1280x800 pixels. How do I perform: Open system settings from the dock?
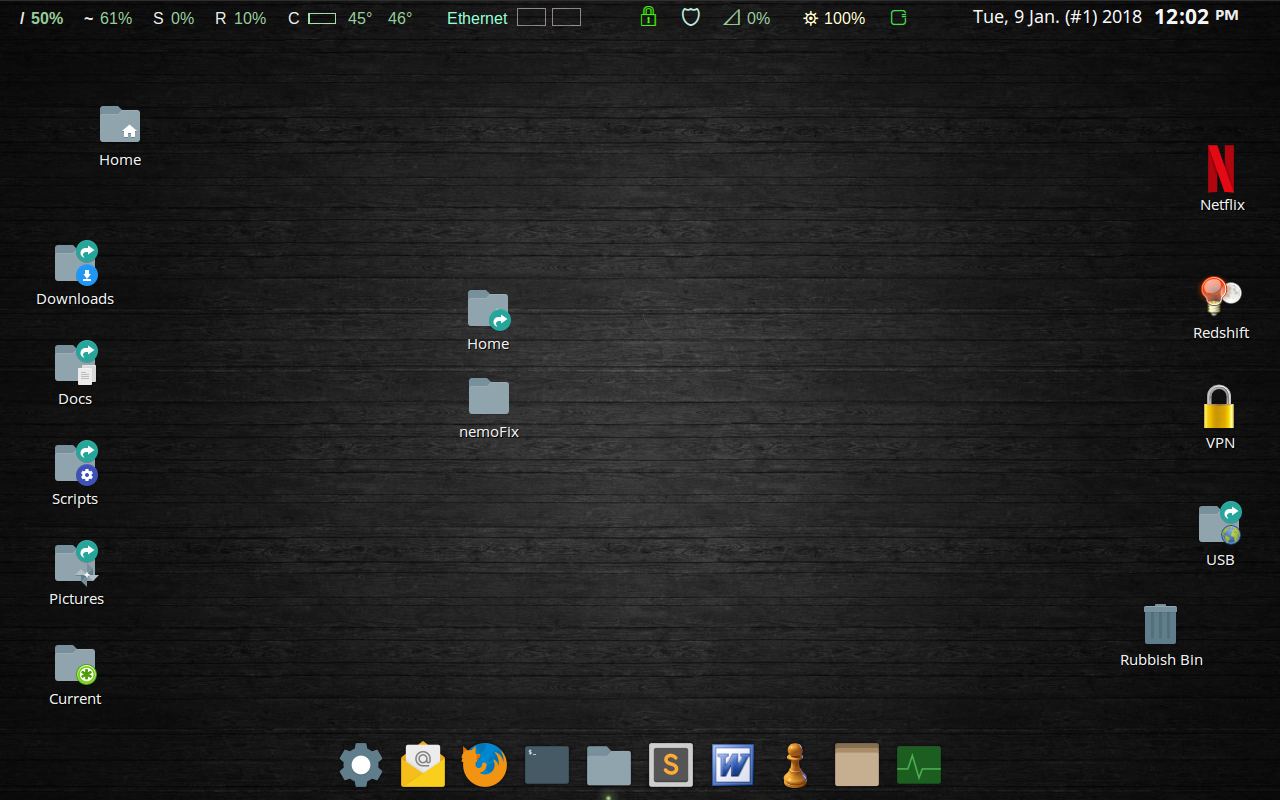coord(360,764)
